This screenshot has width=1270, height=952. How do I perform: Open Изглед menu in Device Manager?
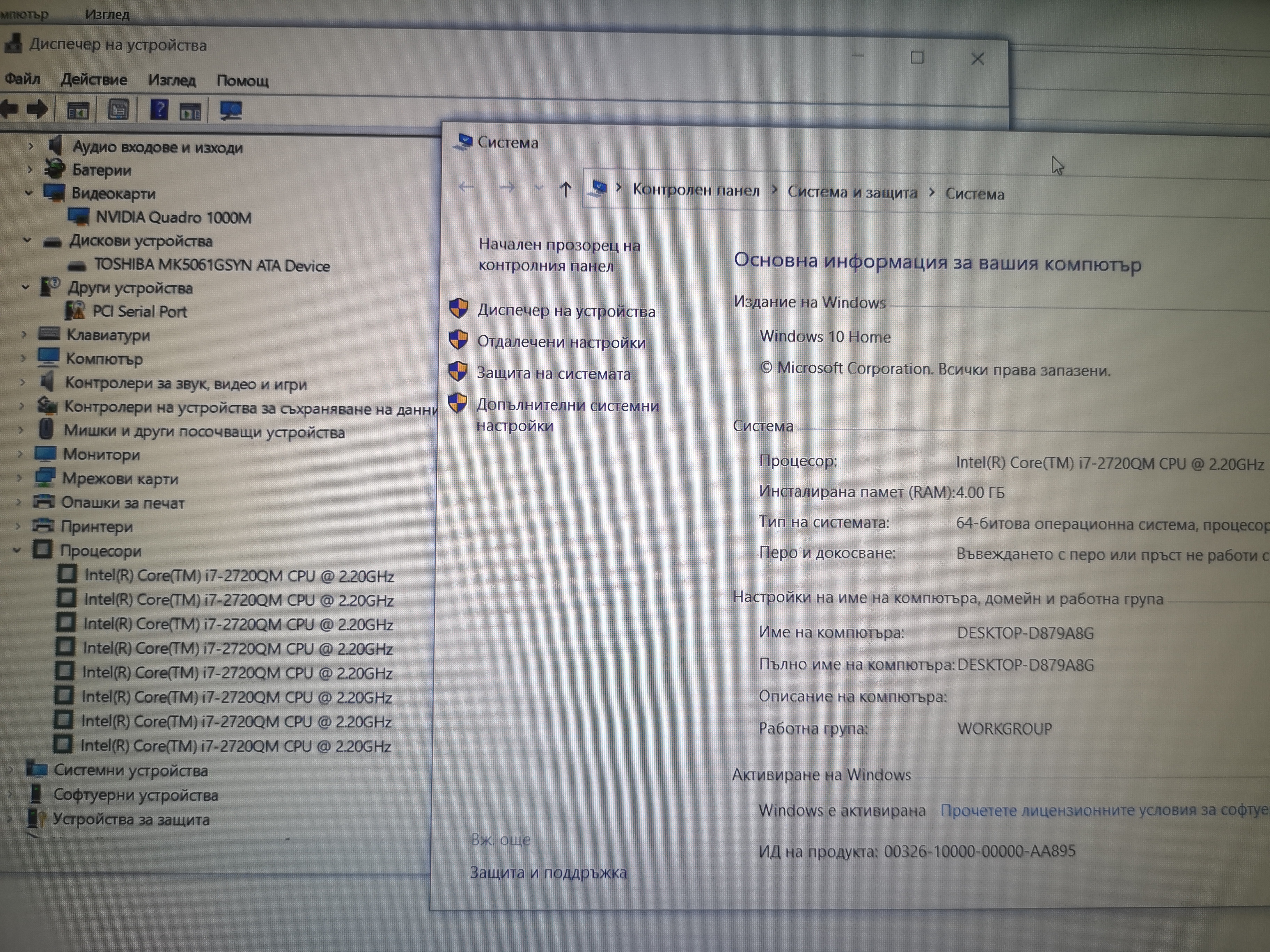coord(172,80)
